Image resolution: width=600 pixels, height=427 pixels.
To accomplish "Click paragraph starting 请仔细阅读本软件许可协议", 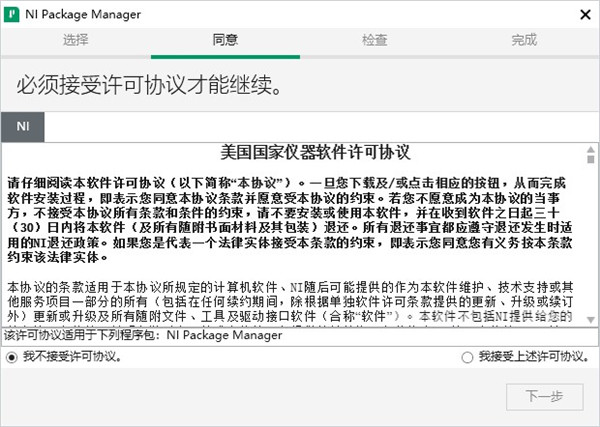I will pyautogui.click(x=290, y=220).
